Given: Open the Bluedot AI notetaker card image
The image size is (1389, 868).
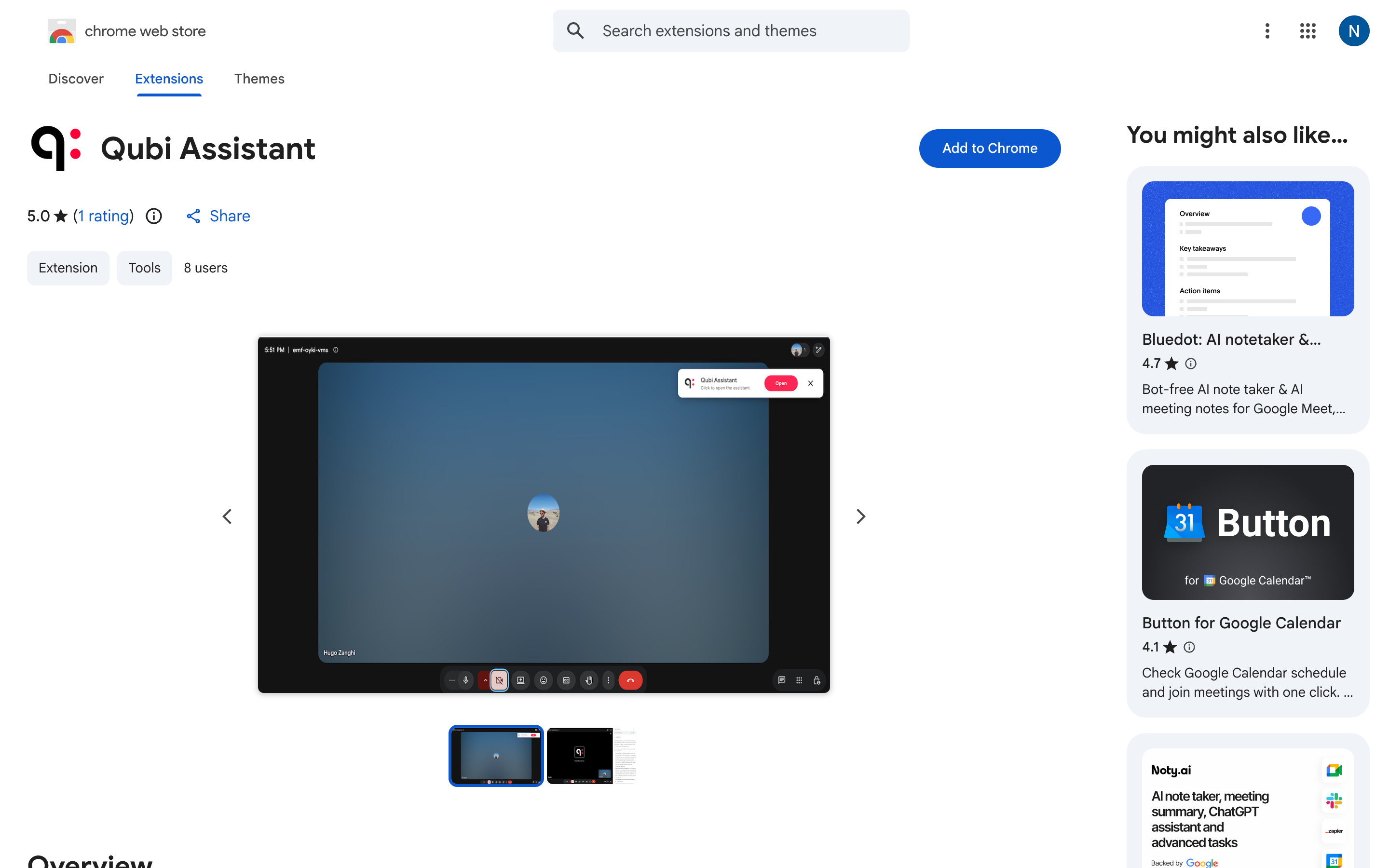Looking at the screenshot, I should 1248,248.
